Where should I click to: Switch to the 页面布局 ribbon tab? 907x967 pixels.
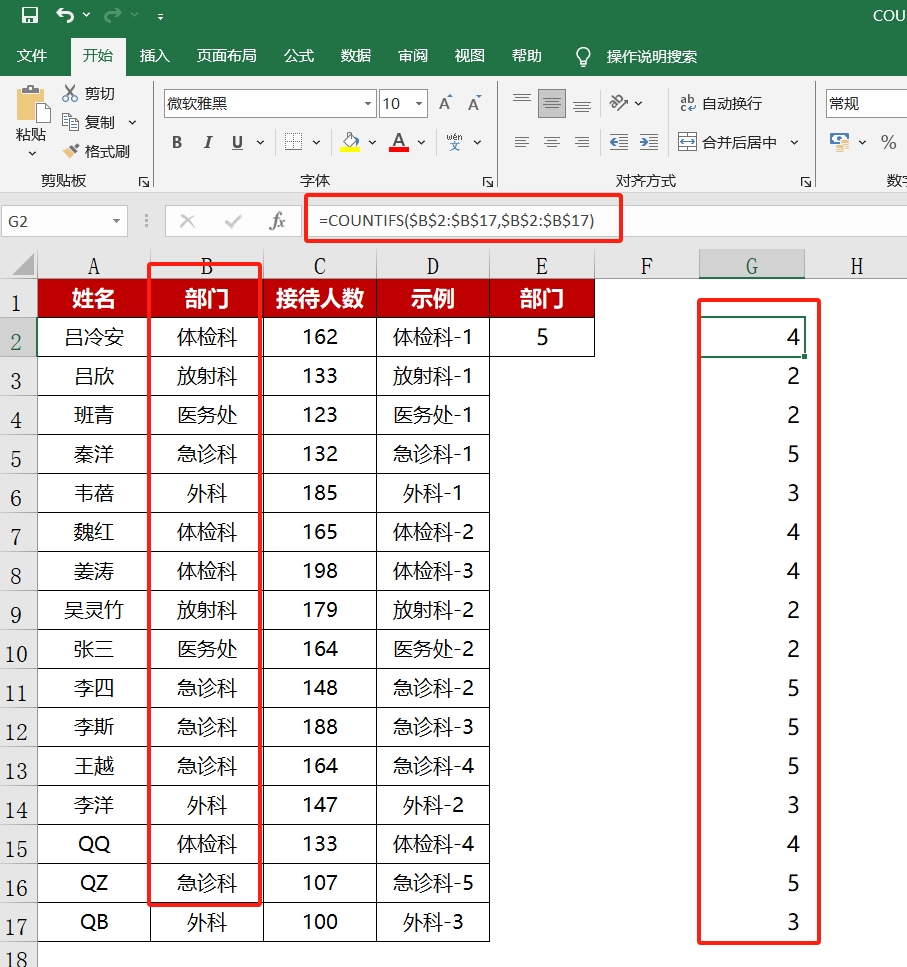click(226, 56)
